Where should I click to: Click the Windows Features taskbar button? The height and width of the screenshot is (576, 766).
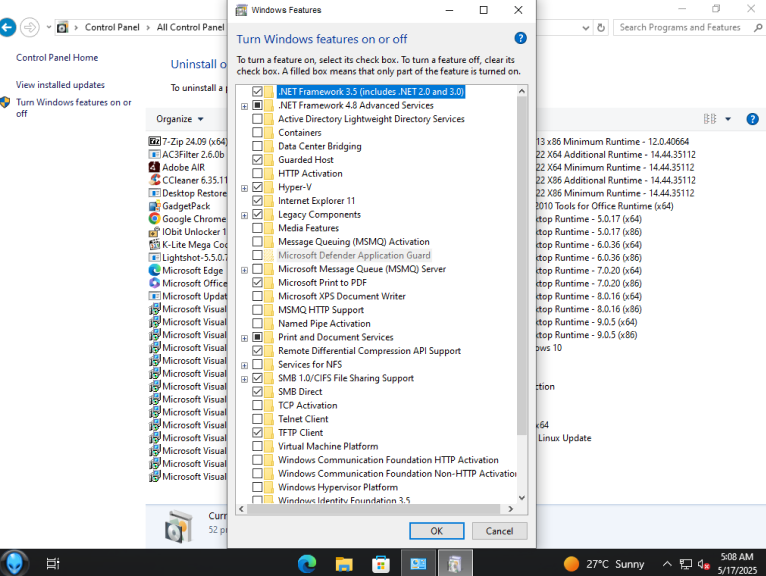[455, 563]
